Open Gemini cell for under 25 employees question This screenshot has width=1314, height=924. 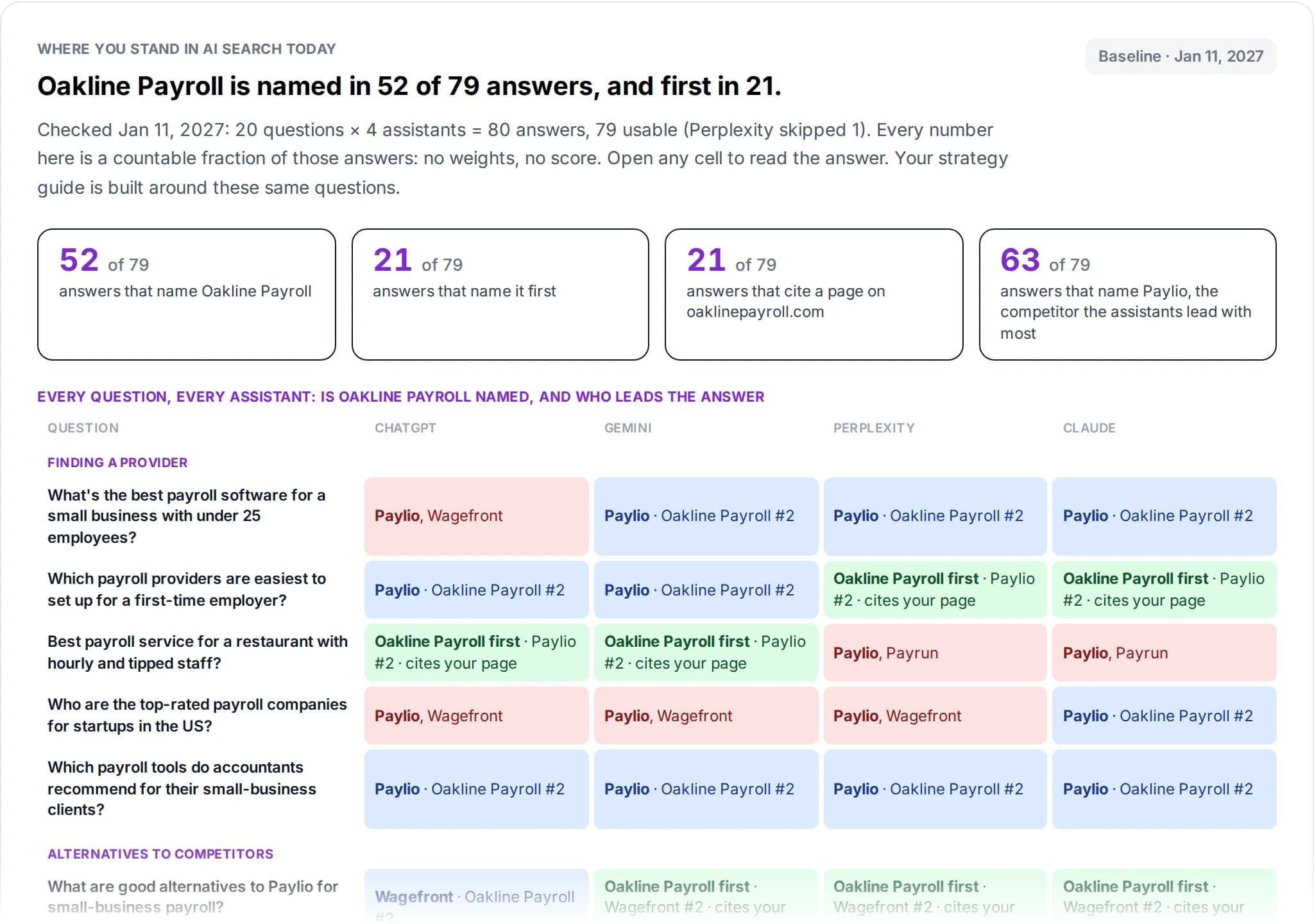click(706, 517)
